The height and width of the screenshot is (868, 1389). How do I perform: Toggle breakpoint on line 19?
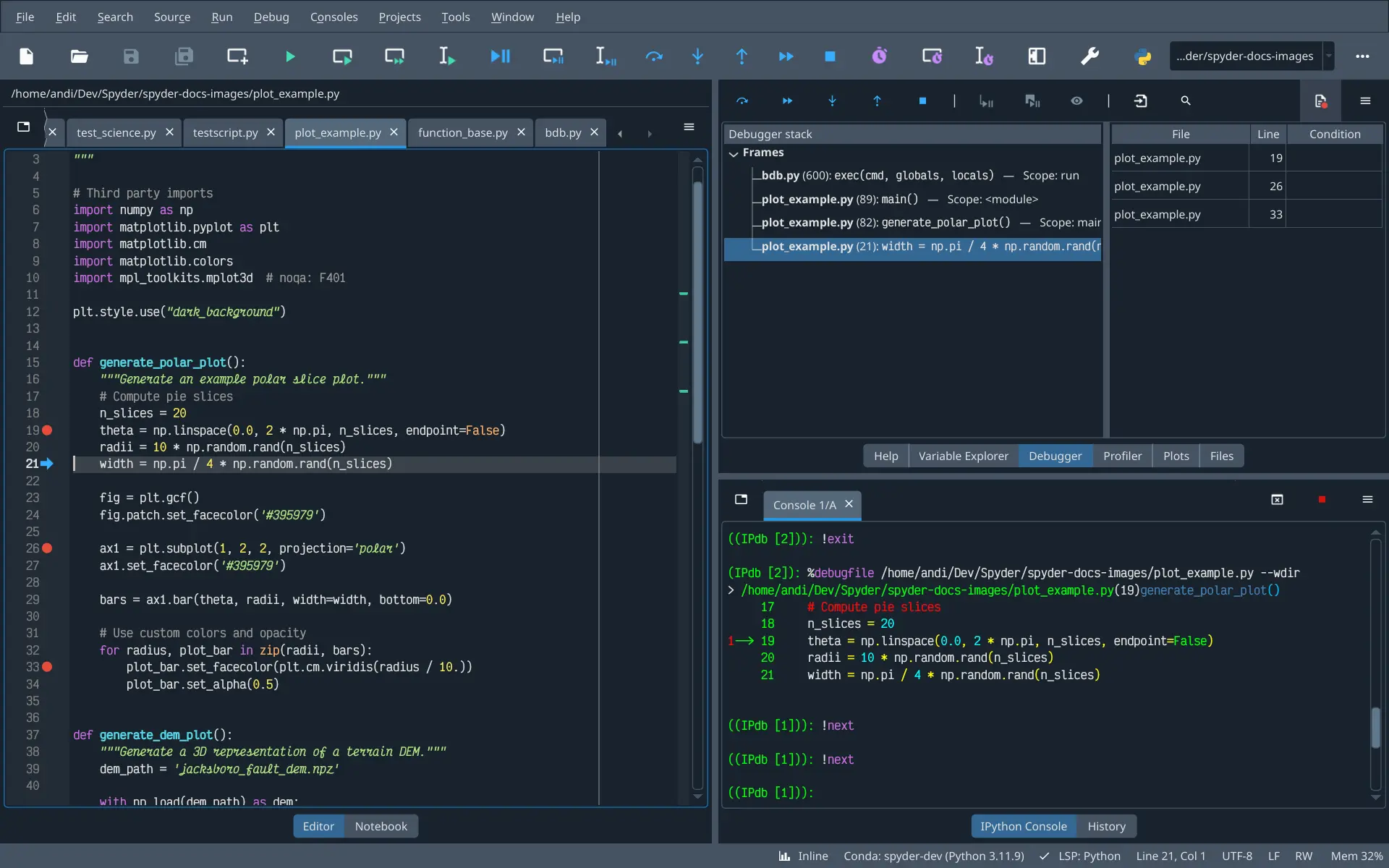click(x=47, y=430)
